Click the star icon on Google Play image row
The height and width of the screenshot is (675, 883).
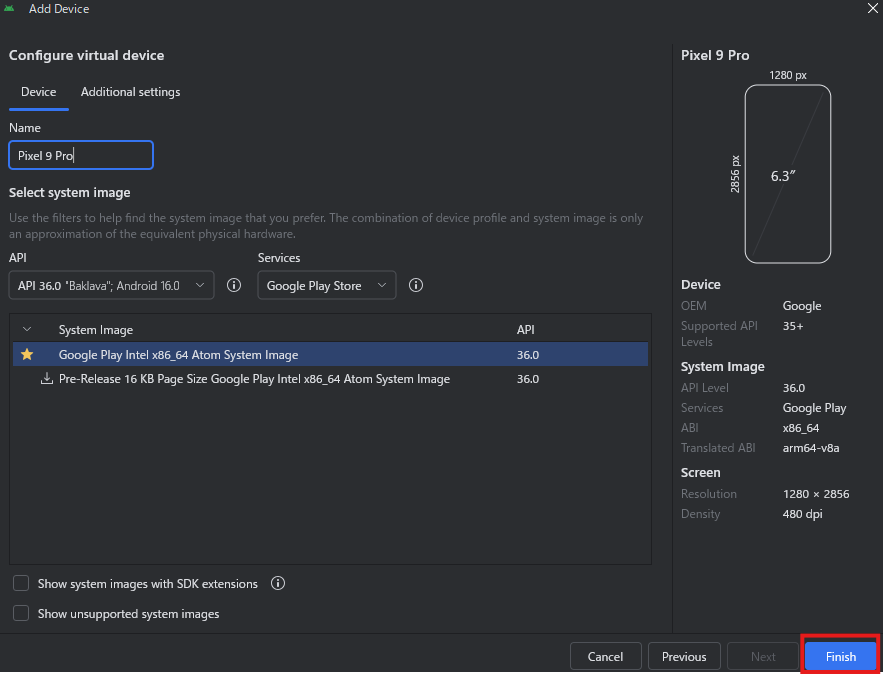coord(27,355)
